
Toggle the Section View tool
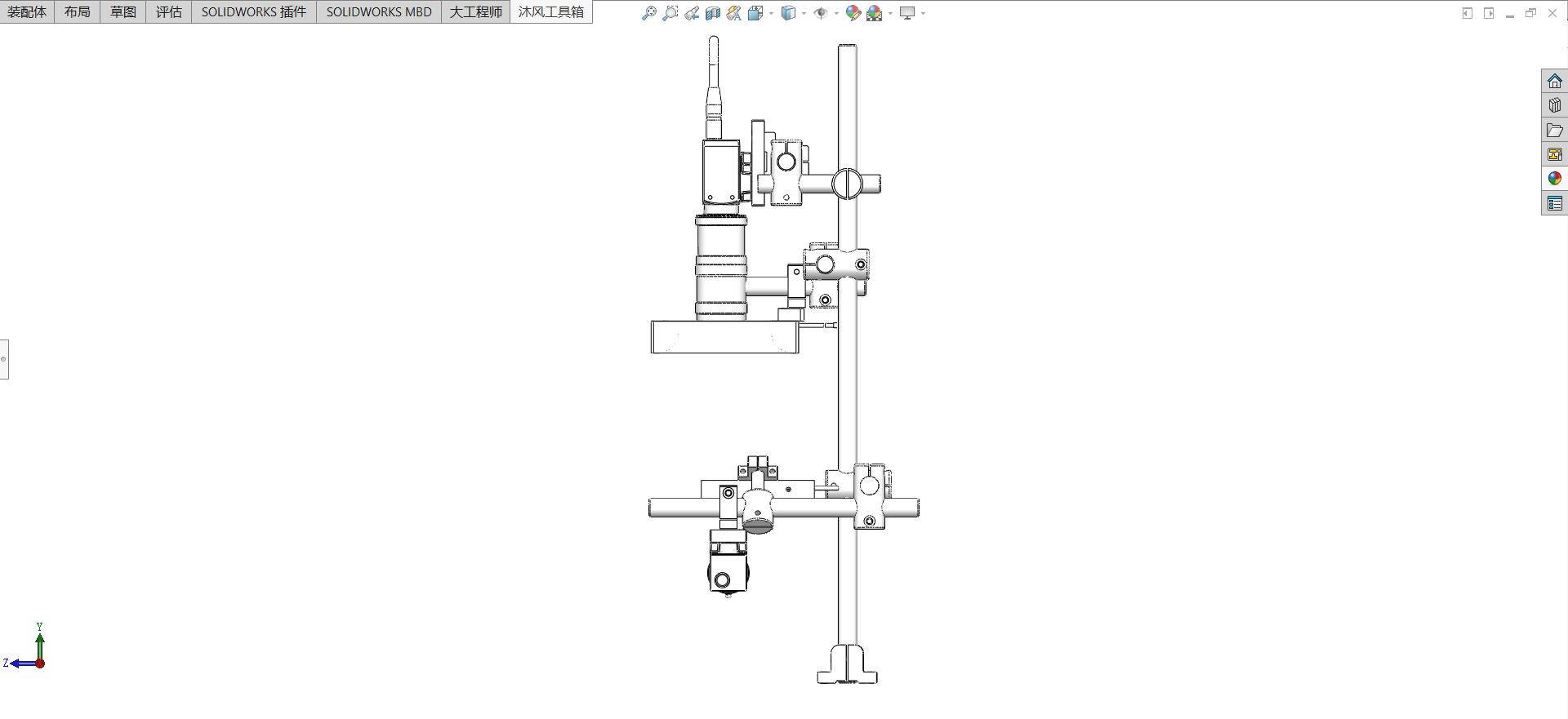click(x=713, y=13)
